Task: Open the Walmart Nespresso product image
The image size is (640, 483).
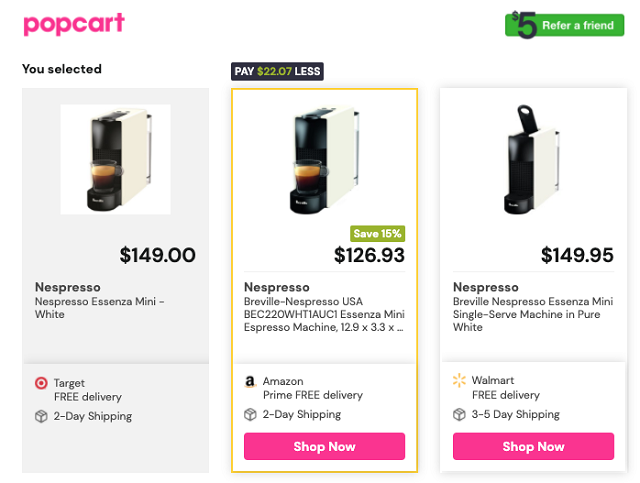Action: [533, 160]
